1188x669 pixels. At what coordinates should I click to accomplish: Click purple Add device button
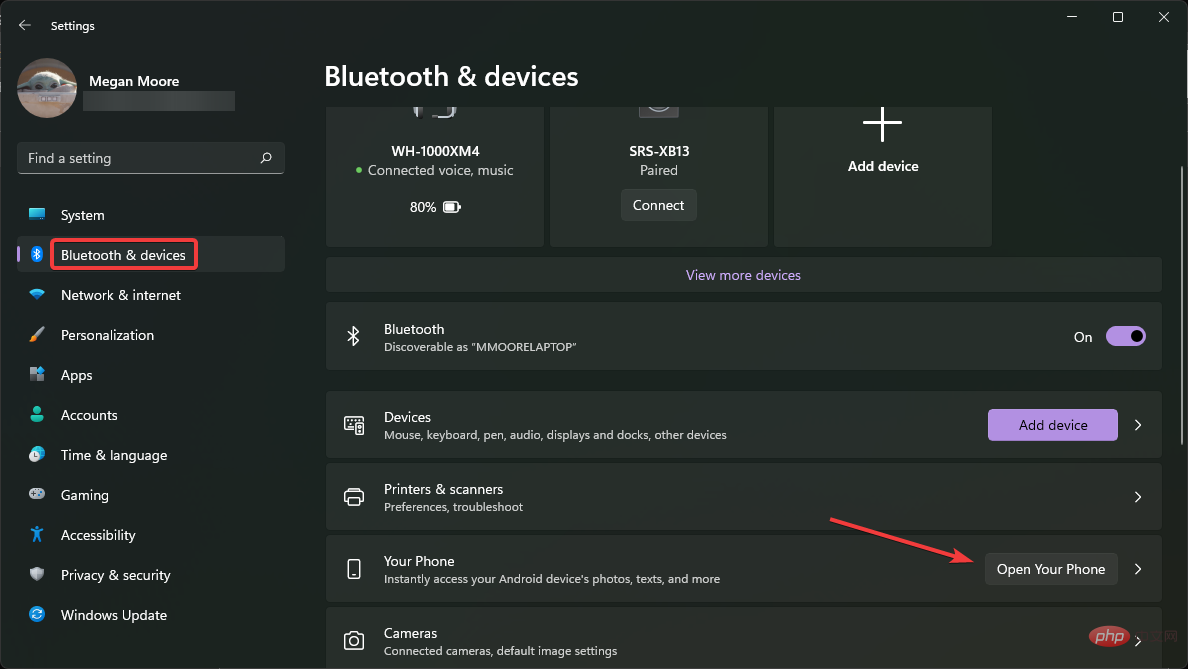point(1052,425)
